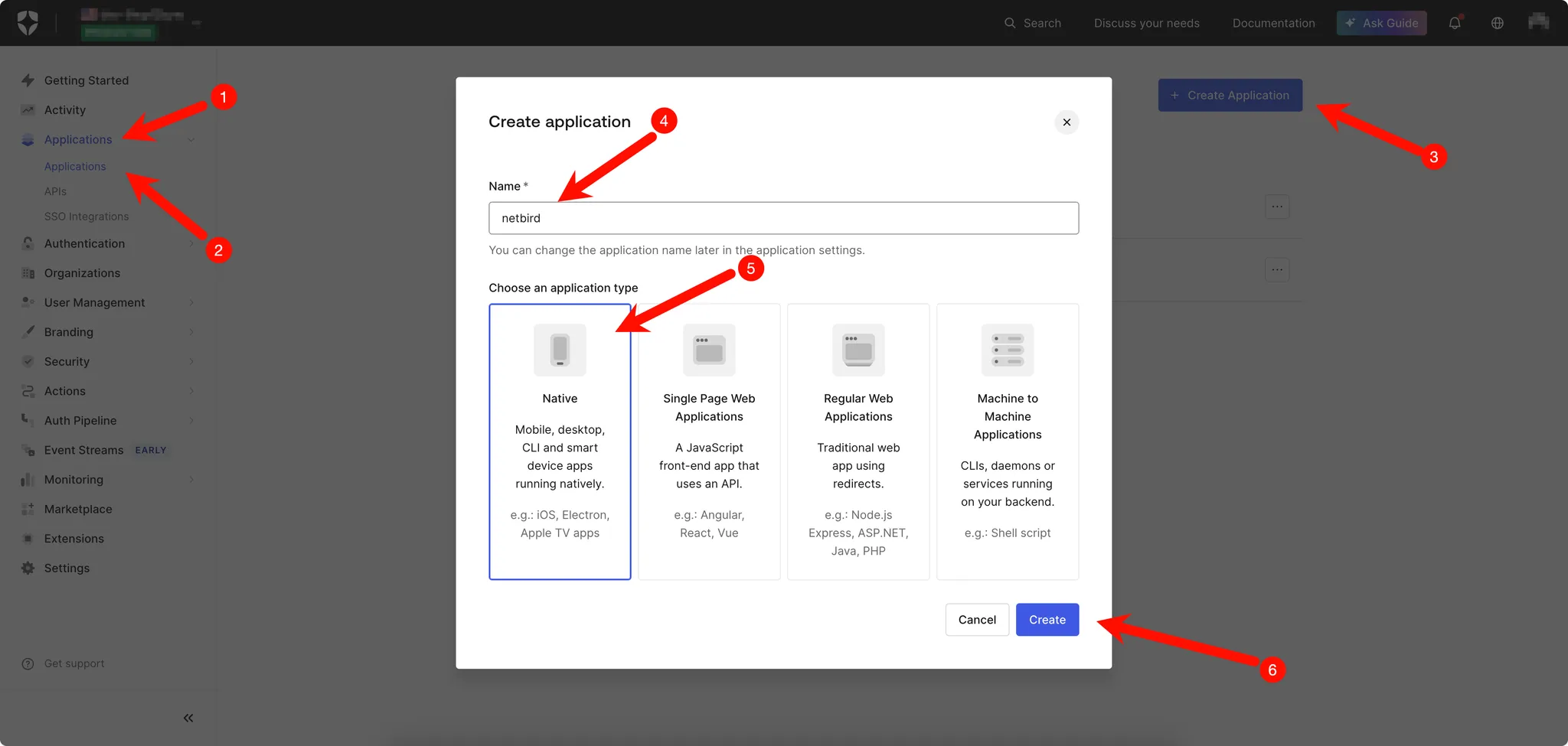Image resolution: width=1568 pixels, height=746 pixels.
Task: Click the Create Application button
Action: [x=1230, y=95]
